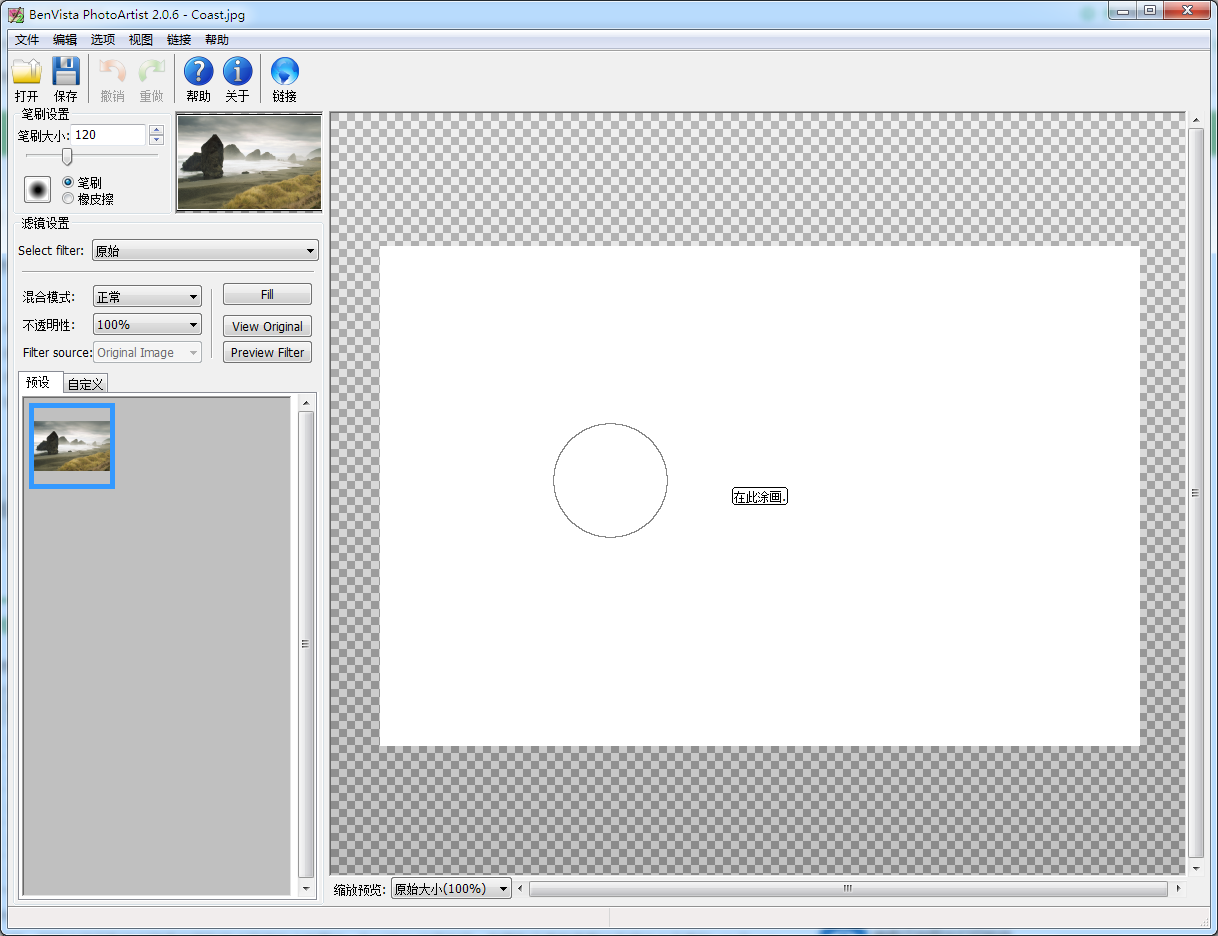Screen dimensions: 1218x936
Task: Click the canvas scrollbar down arrow
Action: click(x=1196, y=866)
